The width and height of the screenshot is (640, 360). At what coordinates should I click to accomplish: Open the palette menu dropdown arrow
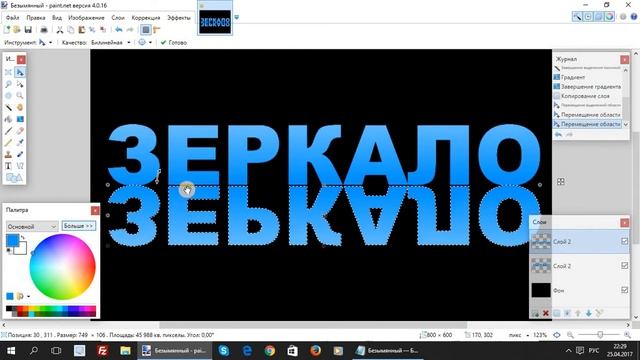pyautogui.click(x=29, y=296)
